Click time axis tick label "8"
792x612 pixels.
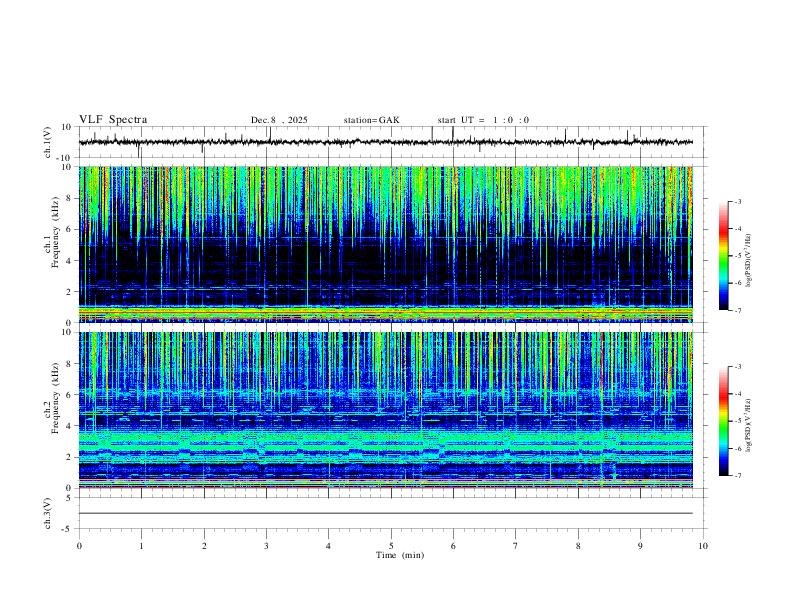click(578, 546)
